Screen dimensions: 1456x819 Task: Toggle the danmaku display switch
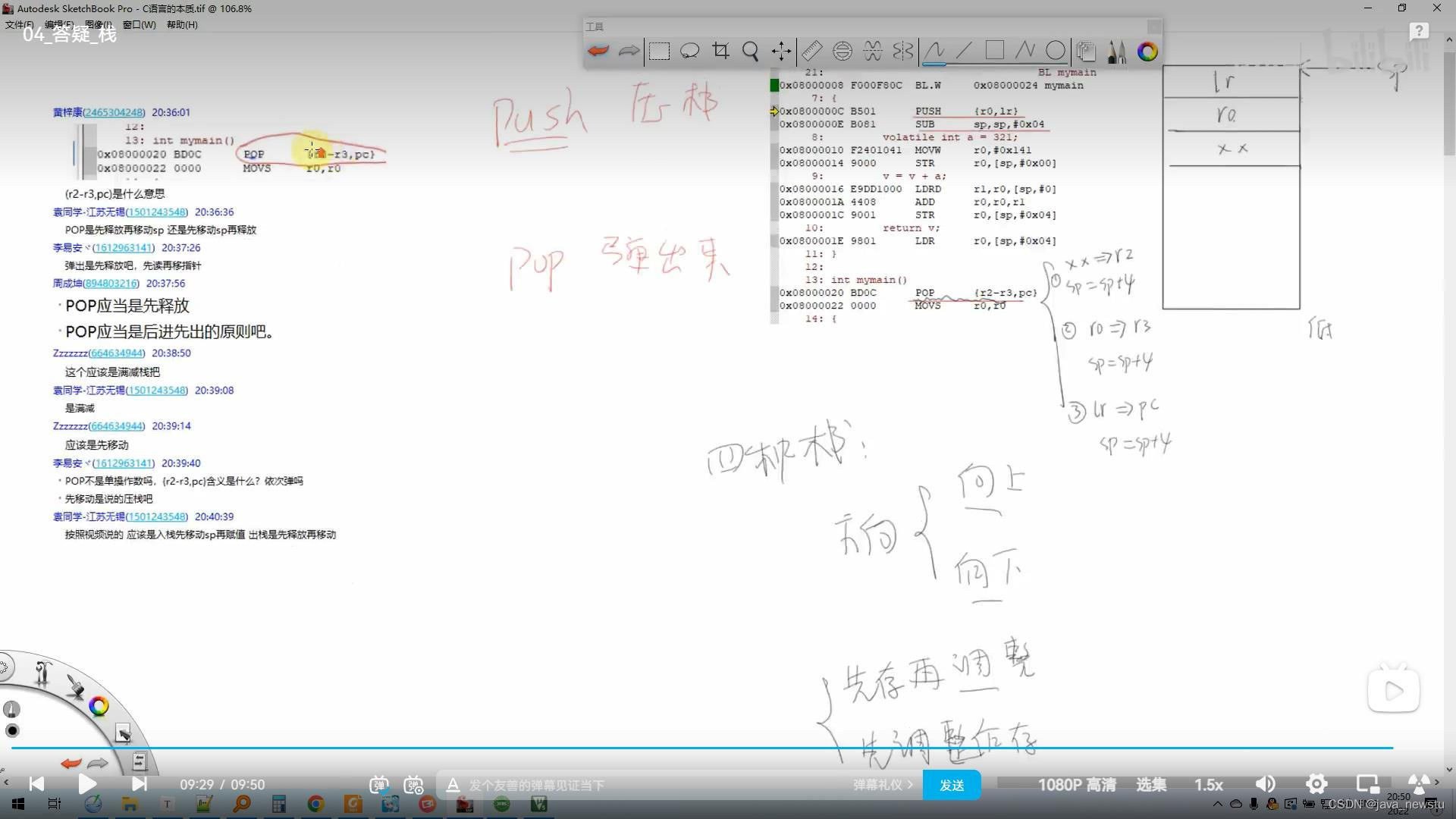click(x=379, y=785)
